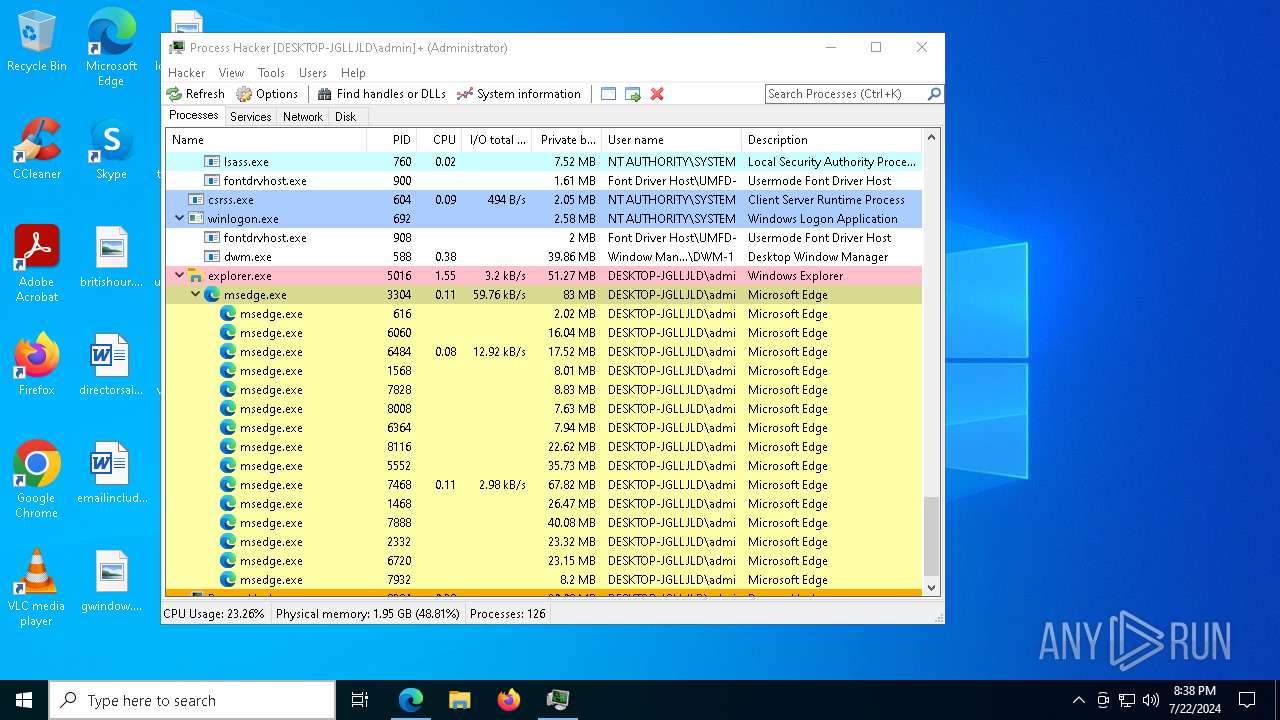Open System information window
The height and width of the screenshot is (720, 1280).
[x=519, y=94]
